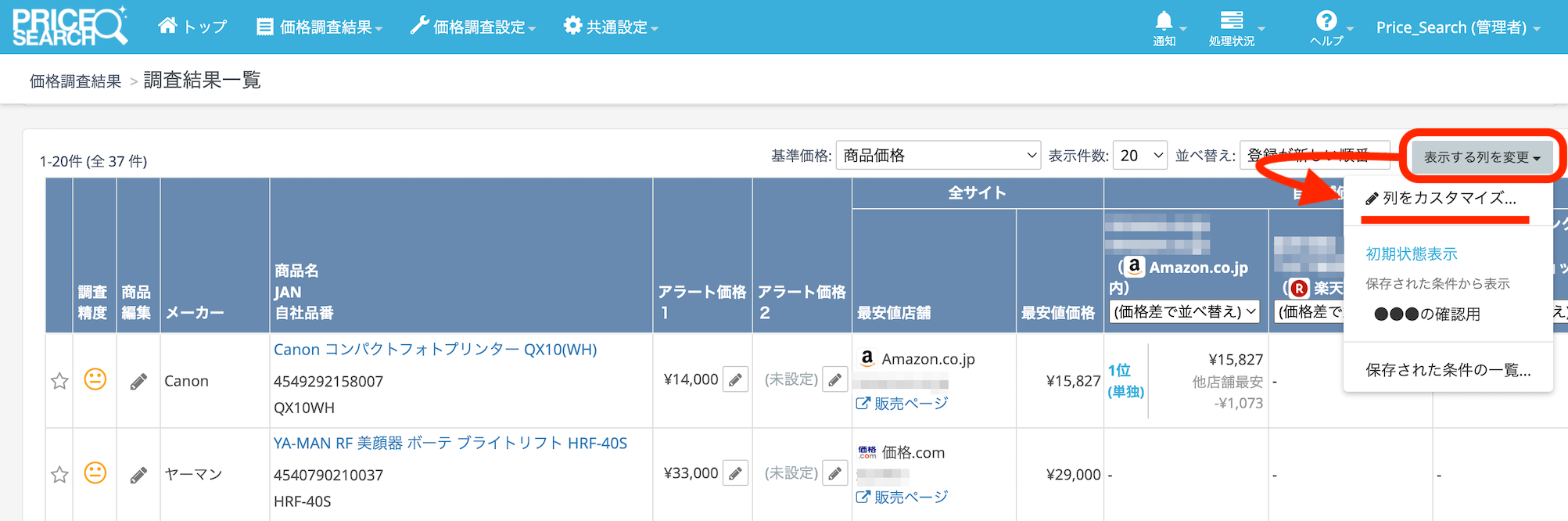Edit アラート価格2 for the ヤーマン row

tap(835, 474)
